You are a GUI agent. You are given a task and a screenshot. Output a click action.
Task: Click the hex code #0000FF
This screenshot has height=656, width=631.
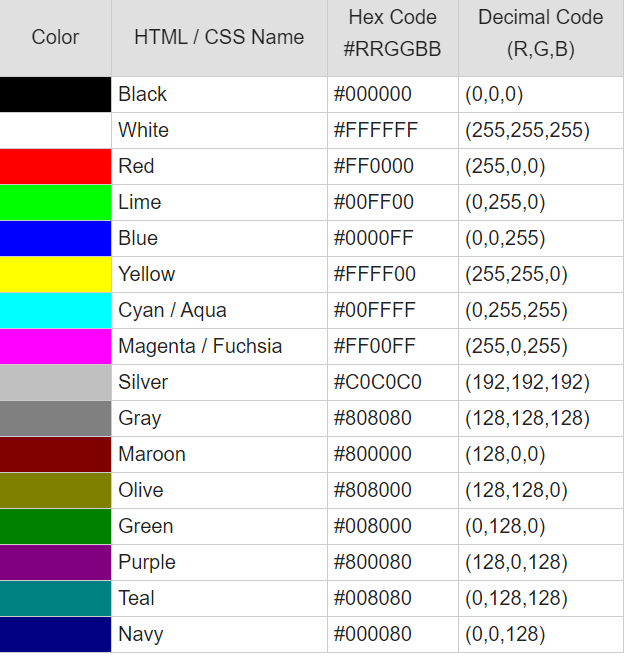(374, 238)
